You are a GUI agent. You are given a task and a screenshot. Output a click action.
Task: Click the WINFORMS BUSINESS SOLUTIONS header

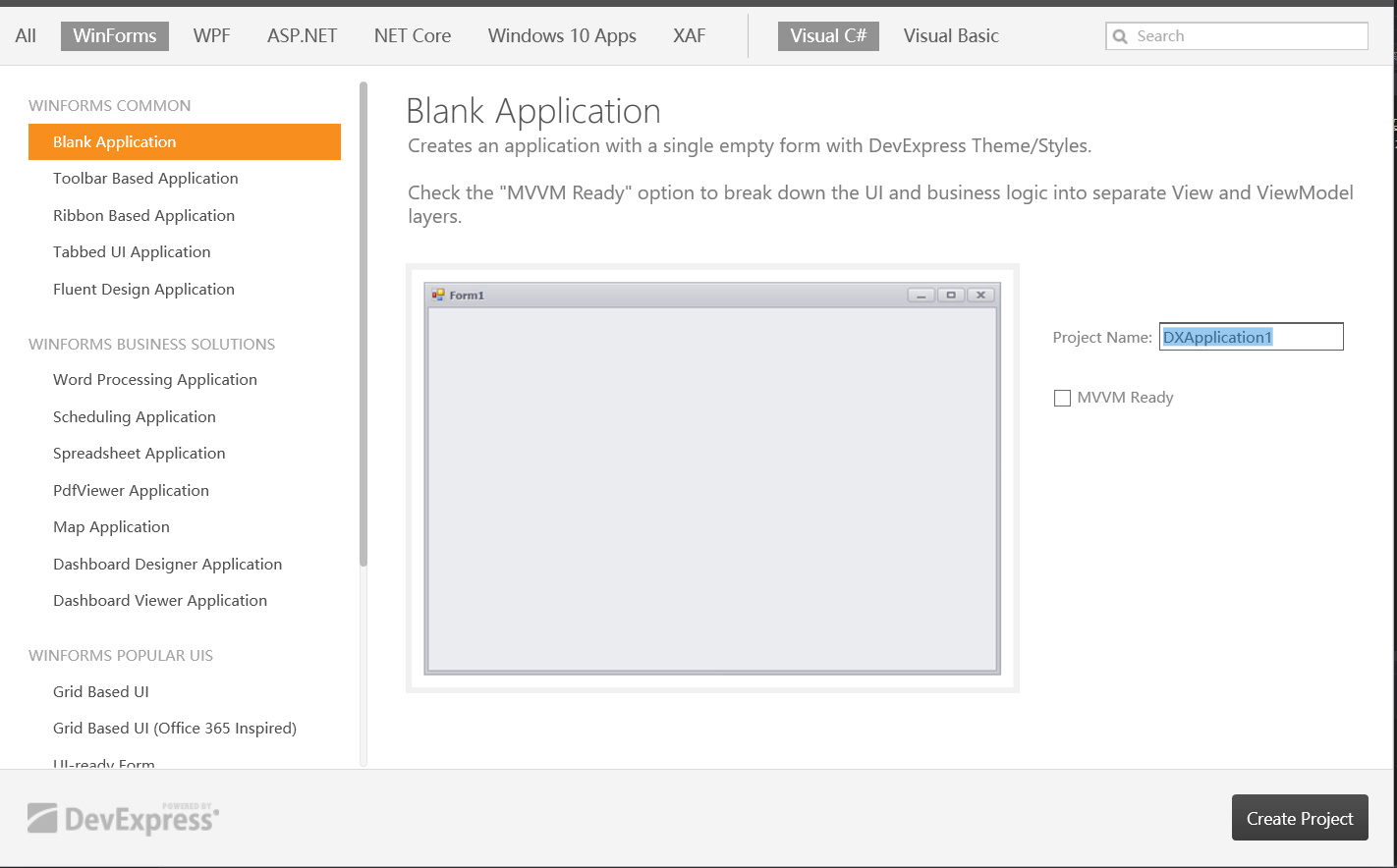click(x=151, y=344)
